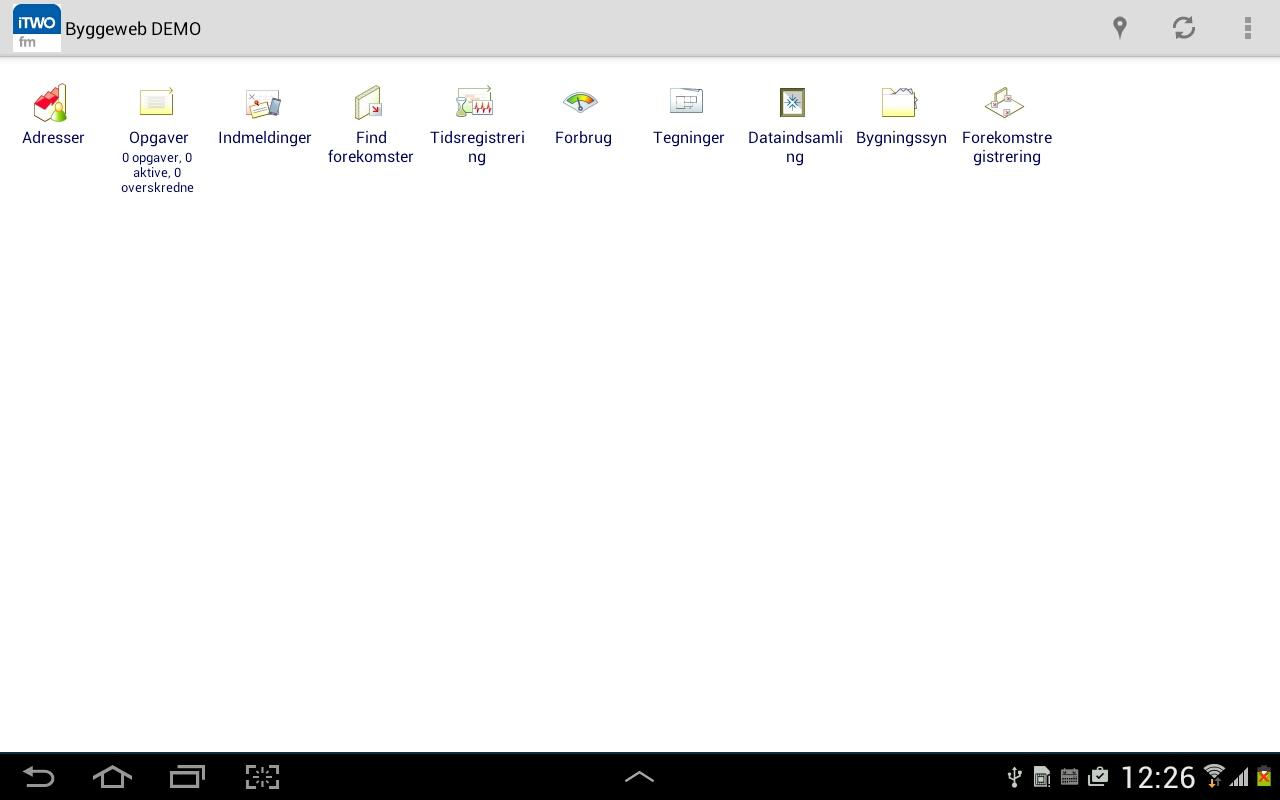Open the three-dot overflow menu
Viewport: 1280px width, 800px height.
click(1248, 28)
